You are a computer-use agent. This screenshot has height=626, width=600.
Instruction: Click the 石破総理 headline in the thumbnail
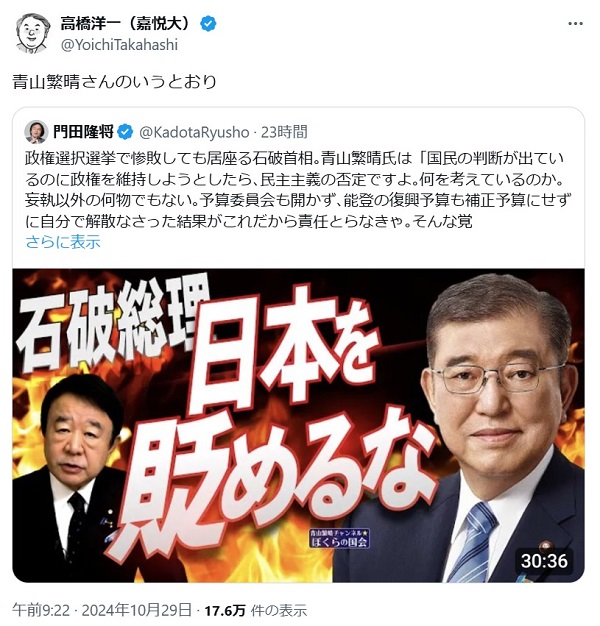pyautogui.click(x=114, y=323)
